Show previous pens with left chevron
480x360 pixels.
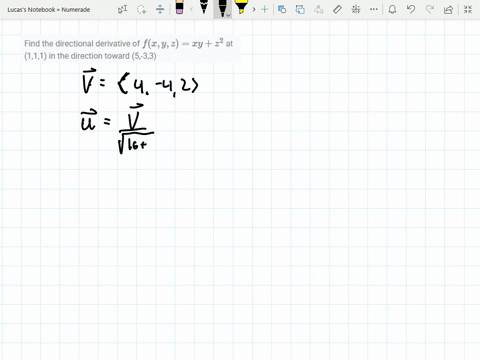[x=191, y=10]
